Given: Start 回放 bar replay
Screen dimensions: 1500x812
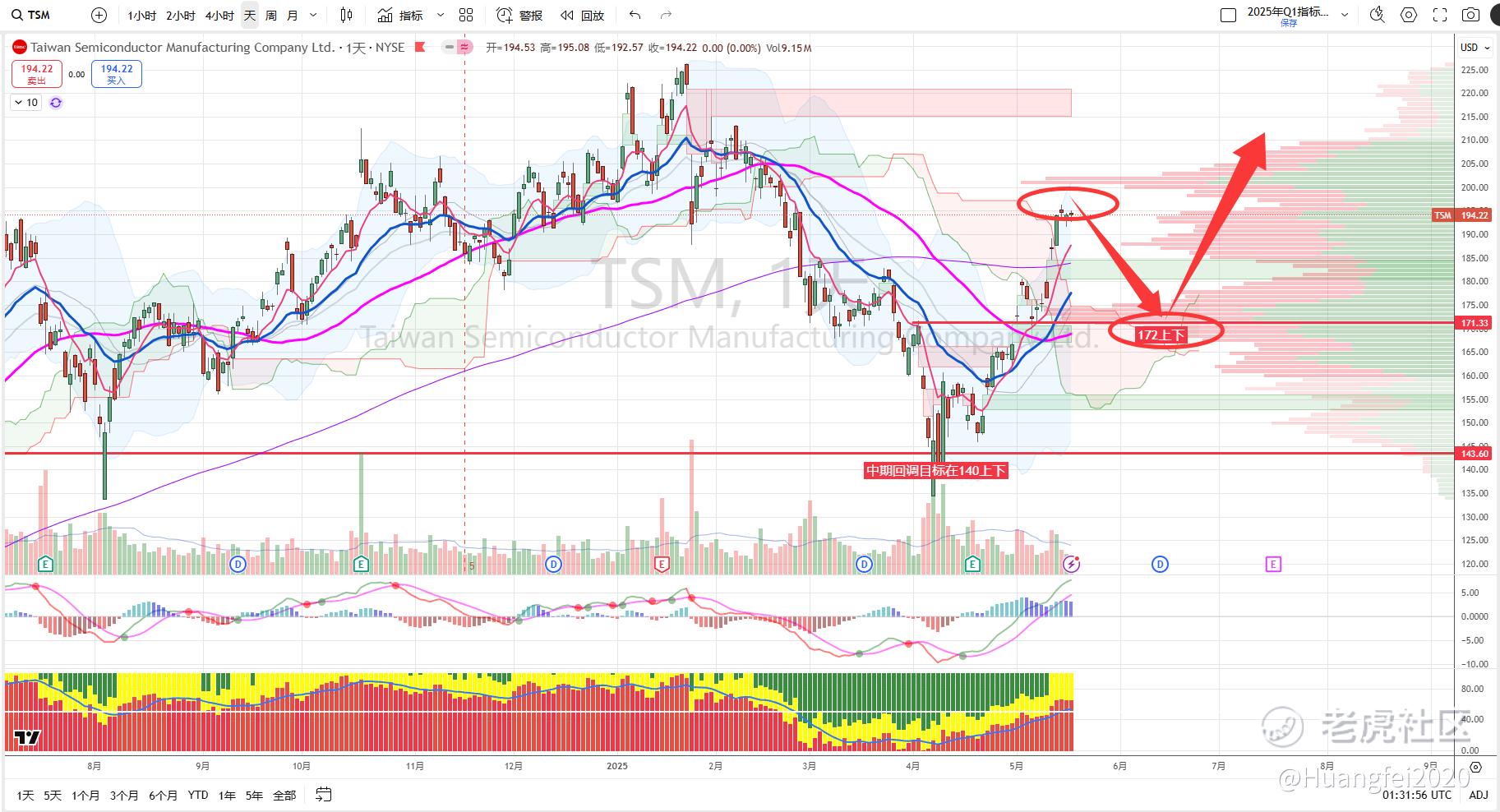Looking at the screenshot, I should pyautogui.click(x=582, y=15).
